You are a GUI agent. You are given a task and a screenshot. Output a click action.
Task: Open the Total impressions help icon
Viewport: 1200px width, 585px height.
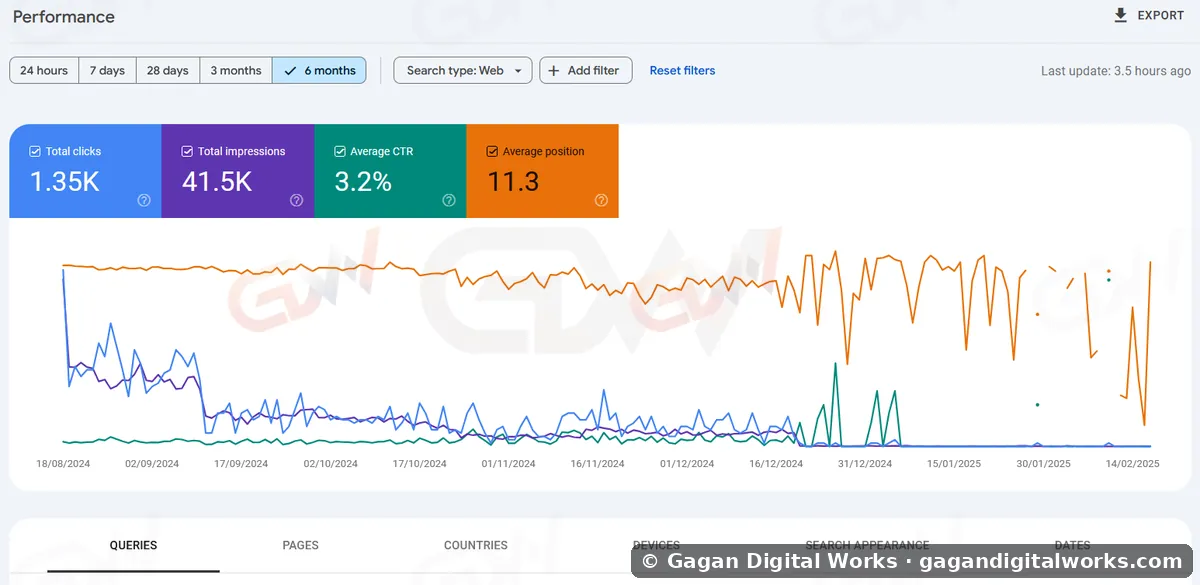click(x=297, y=200)
